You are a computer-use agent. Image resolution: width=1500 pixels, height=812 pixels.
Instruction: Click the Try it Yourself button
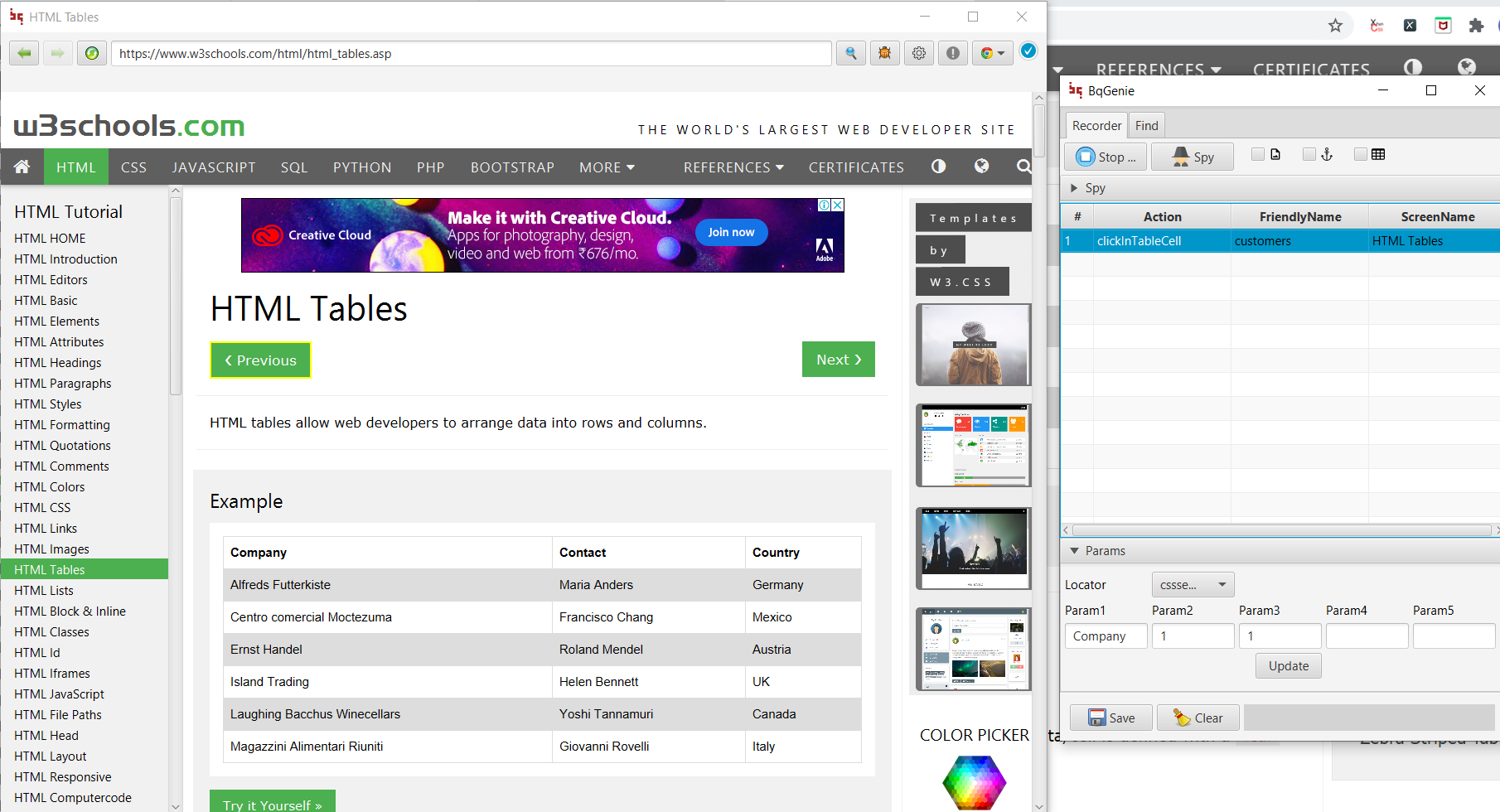[273, 803]
